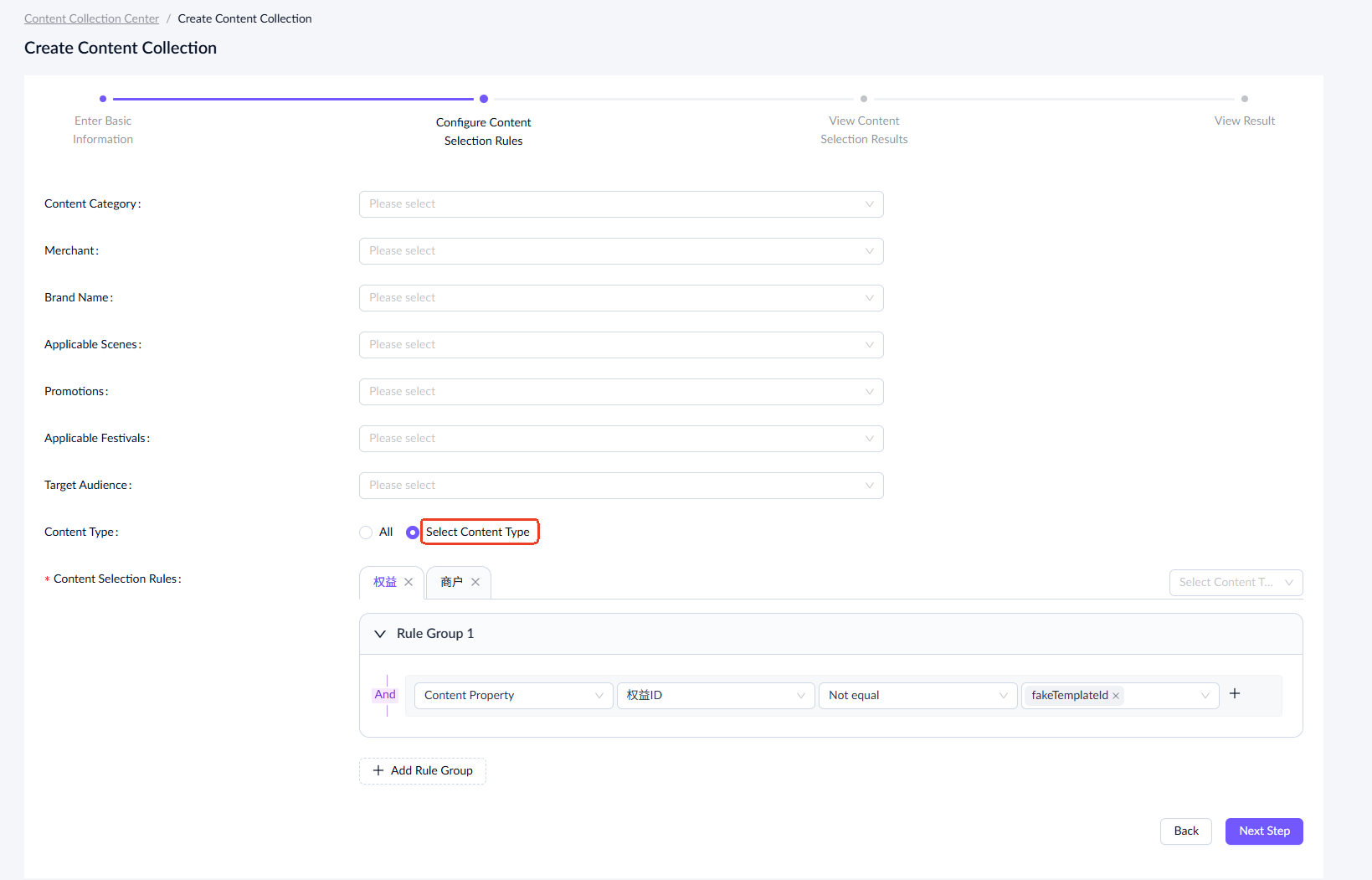1372x880 pixels.
Task: Go to the Content Collection Center breadcrumb link
Action: point(91,18)
